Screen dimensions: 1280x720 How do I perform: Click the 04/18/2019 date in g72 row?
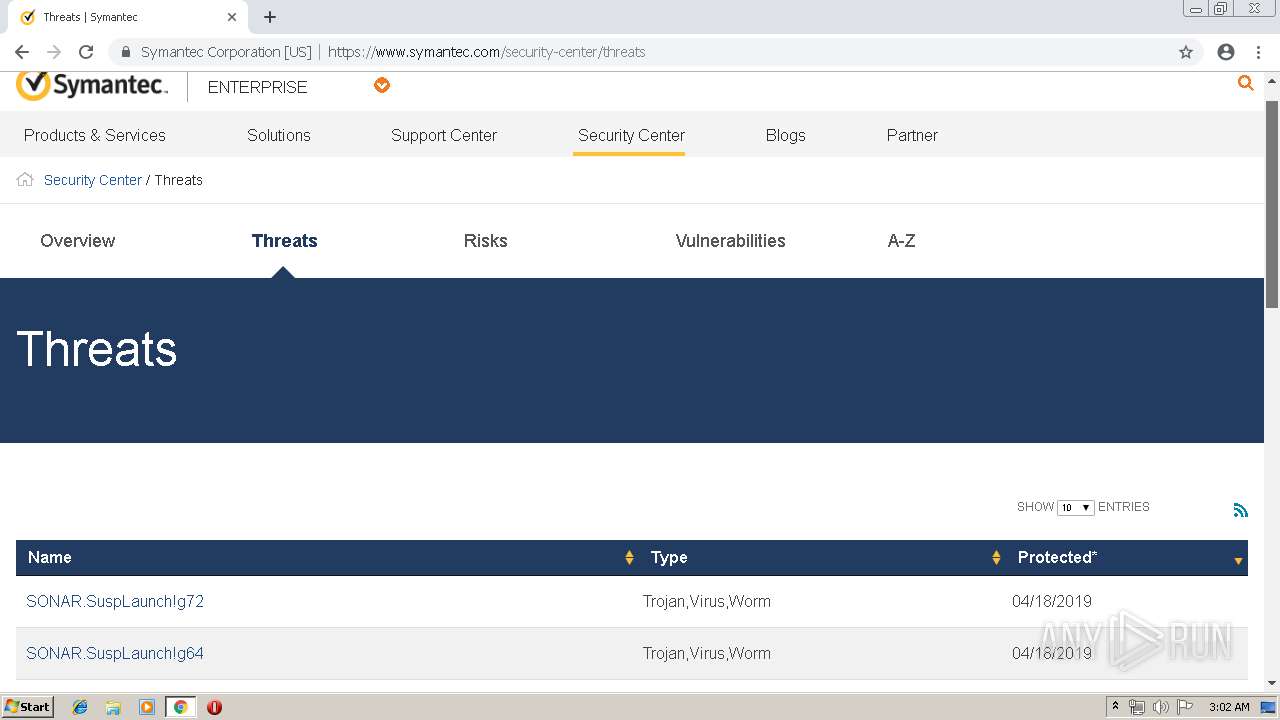[1052, 601]
